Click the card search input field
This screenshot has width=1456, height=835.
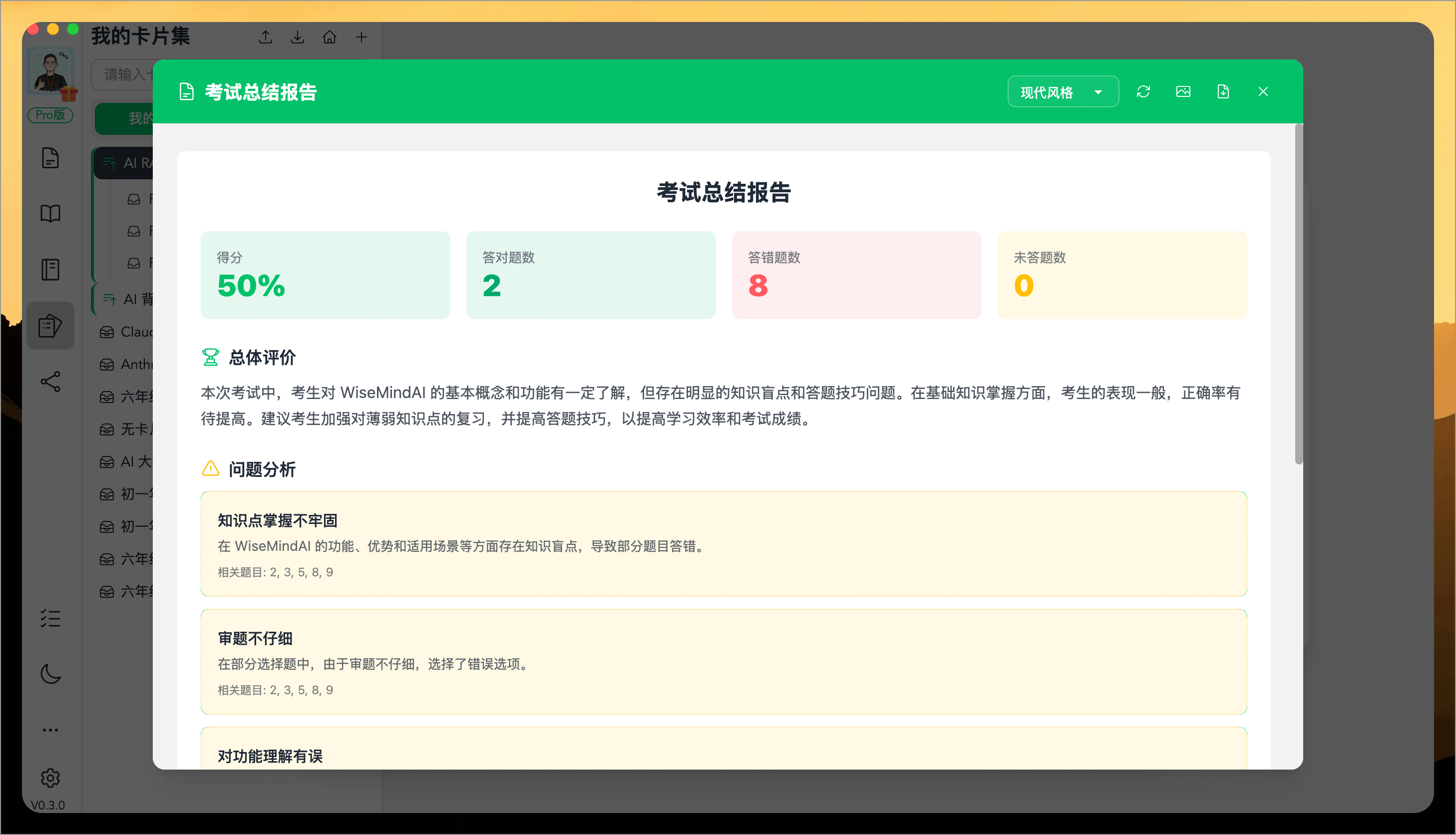click(123, 74)
